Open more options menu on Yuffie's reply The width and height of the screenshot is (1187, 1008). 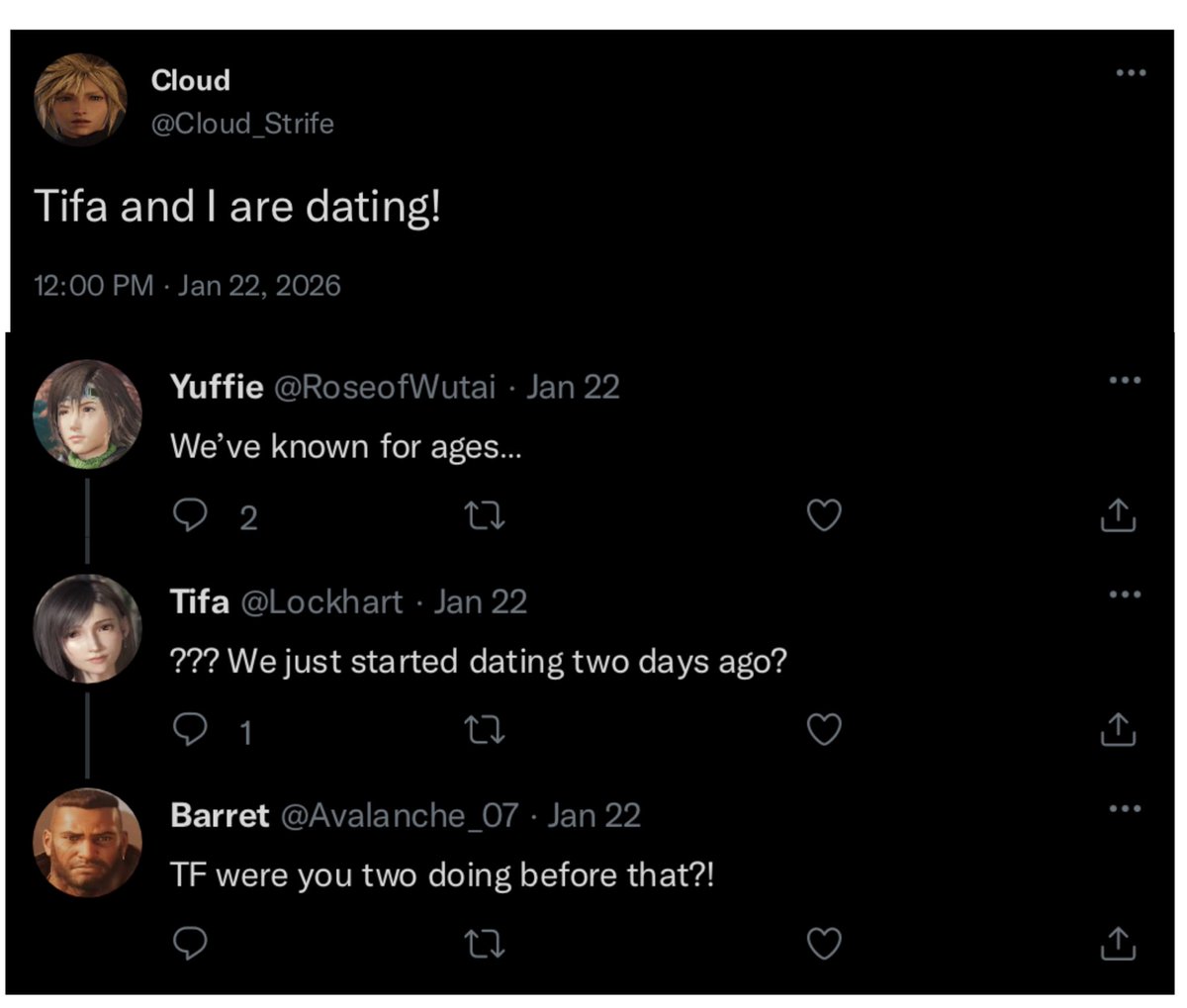pos(1125,380)
